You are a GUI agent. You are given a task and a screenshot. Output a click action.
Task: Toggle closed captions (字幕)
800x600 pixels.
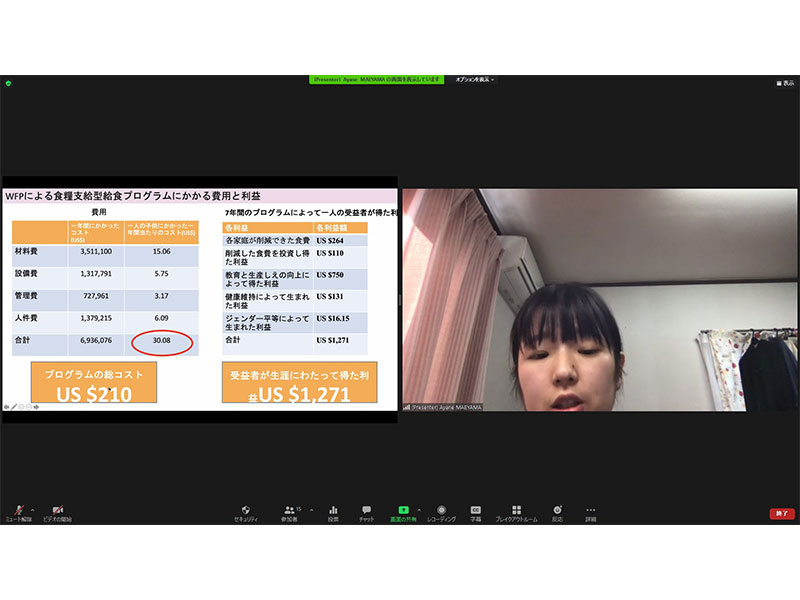click(476, 510)
